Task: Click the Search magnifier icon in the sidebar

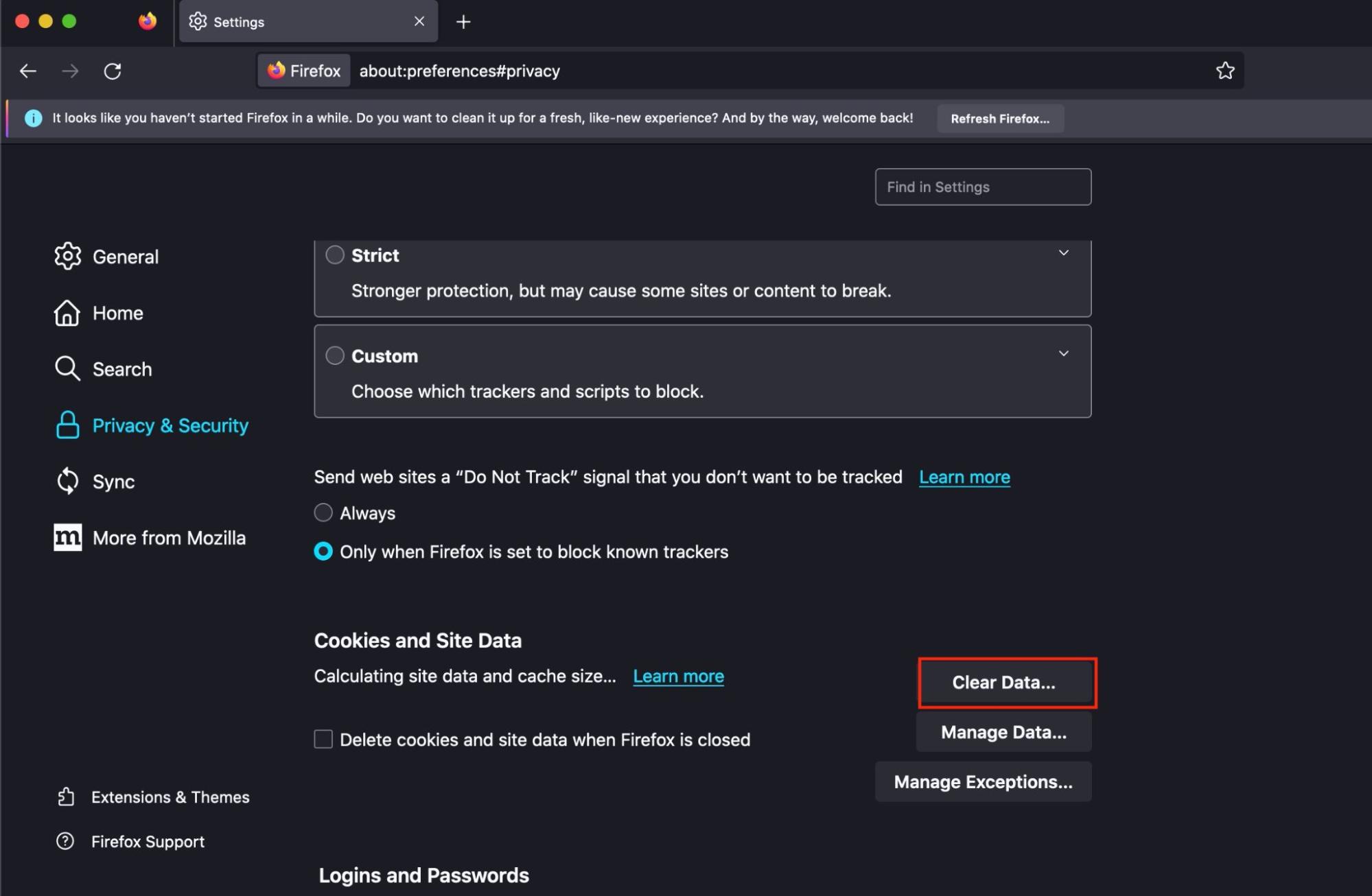Action: coord(67,368)
